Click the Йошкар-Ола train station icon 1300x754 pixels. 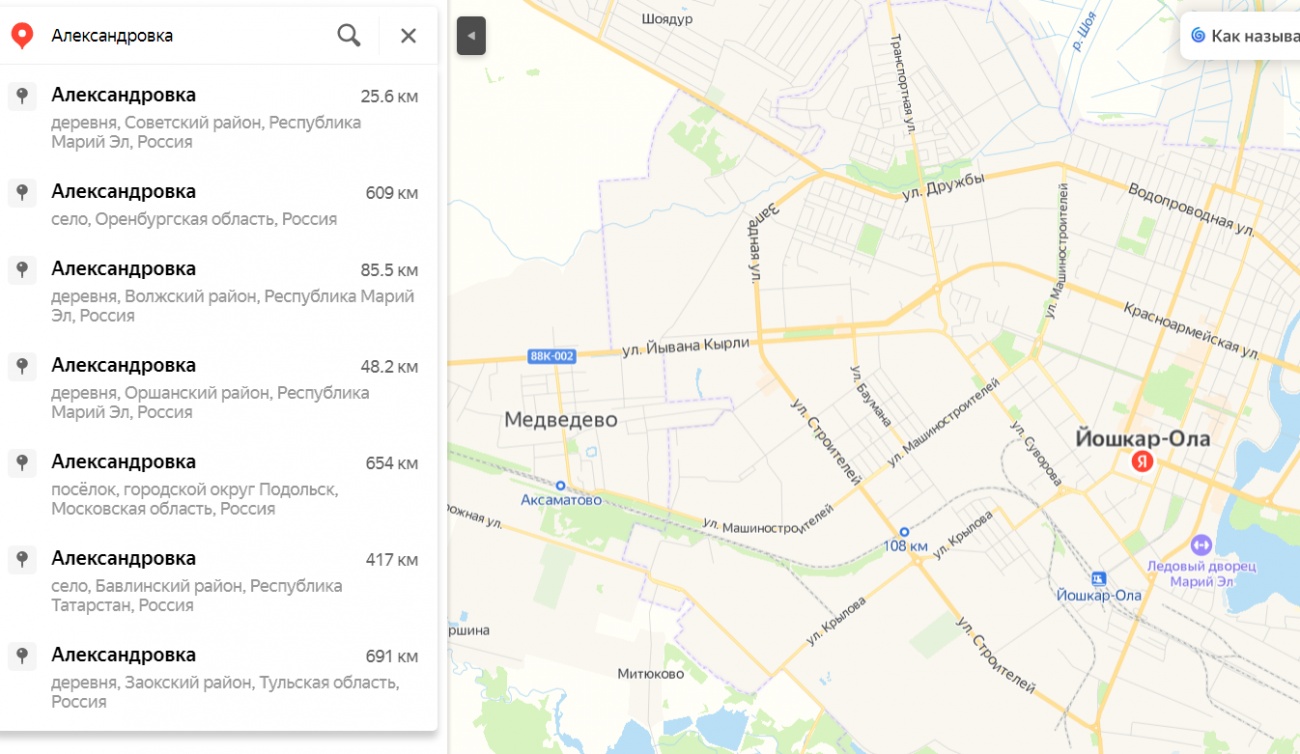(1099, 578)
